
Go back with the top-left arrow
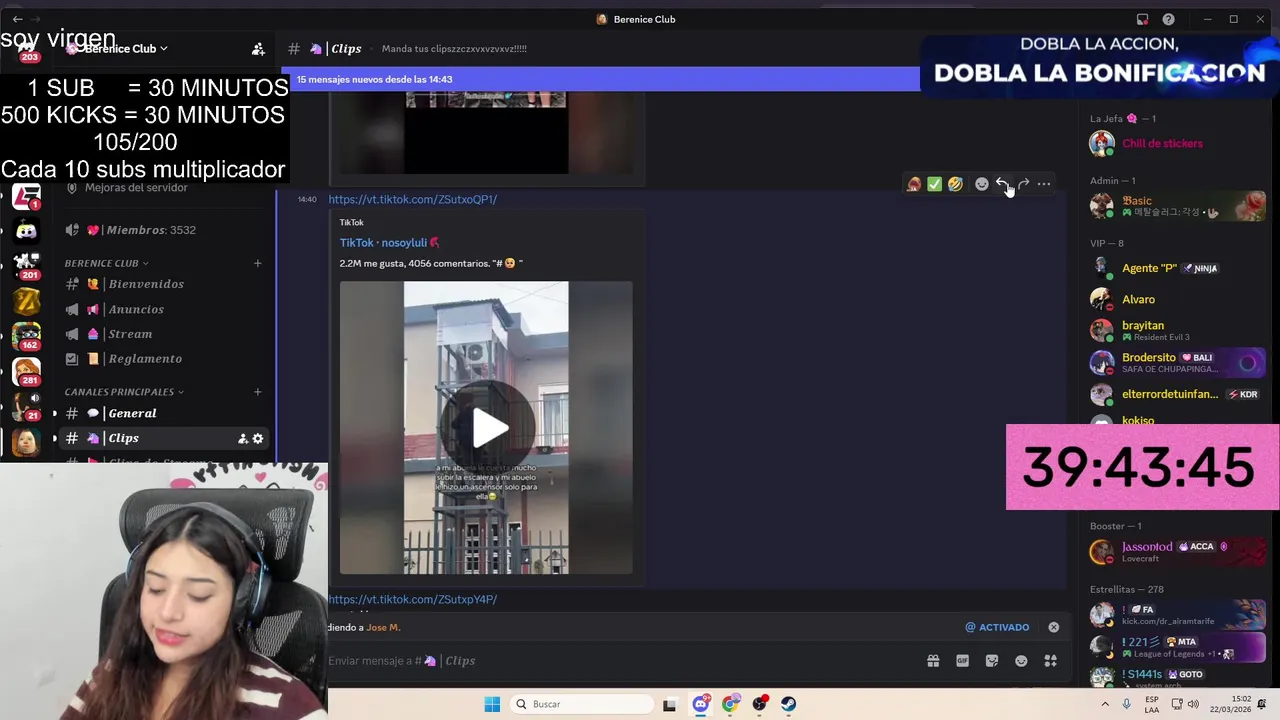[17, 19]
